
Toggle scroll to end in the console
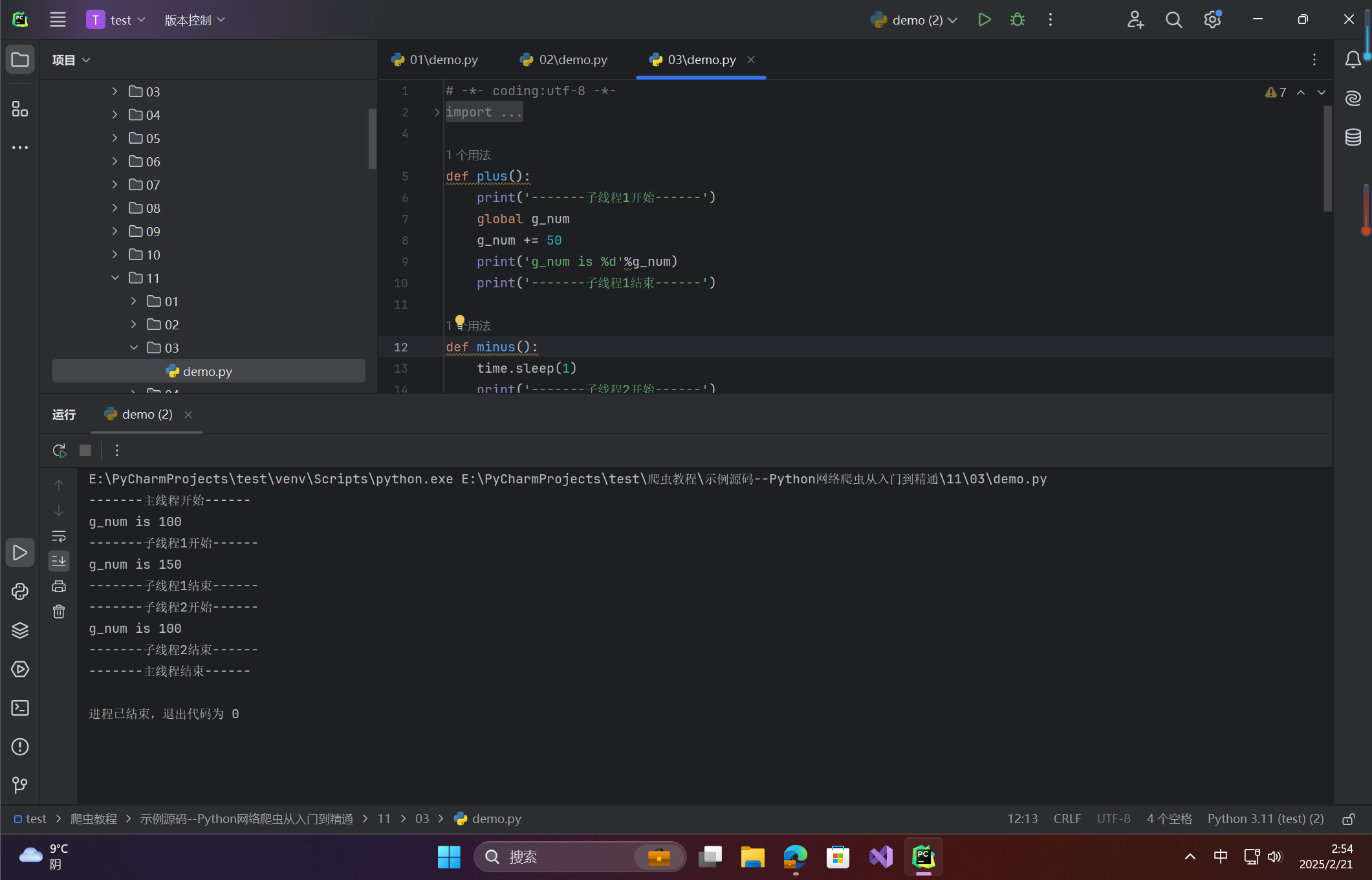point(59,561)
